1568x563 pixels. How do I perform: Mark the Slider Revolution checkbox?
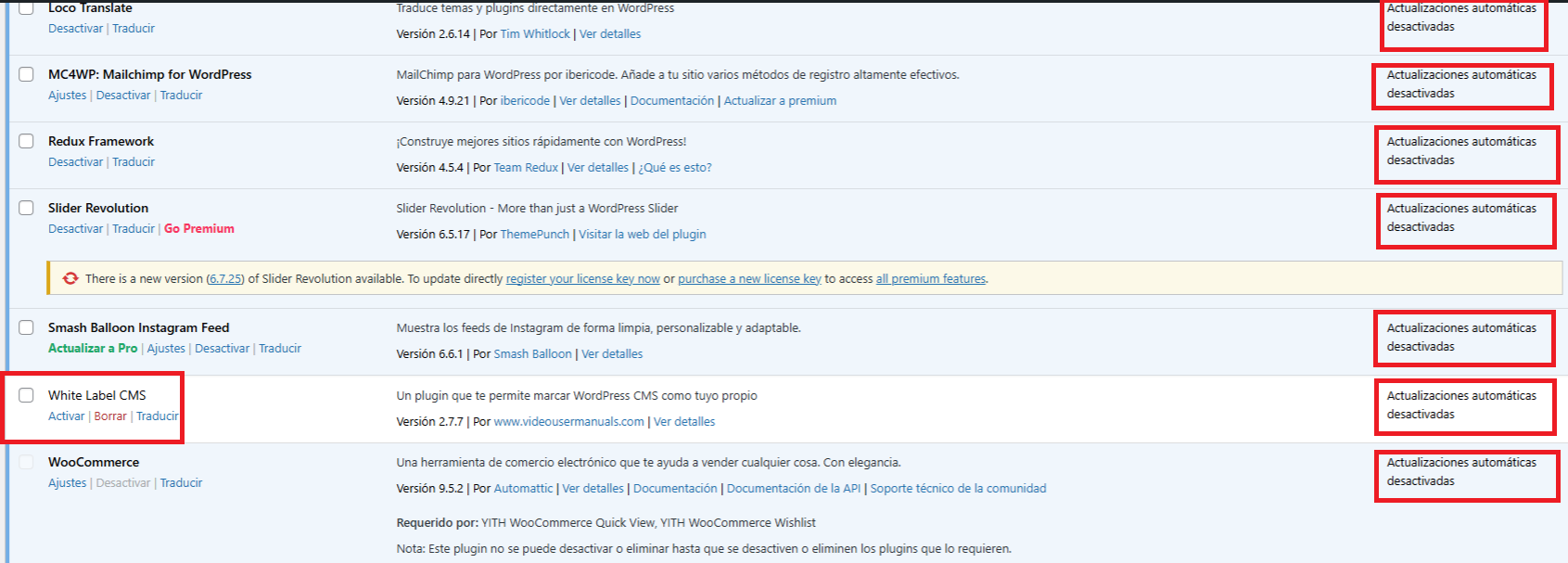[x=27, y=208]
